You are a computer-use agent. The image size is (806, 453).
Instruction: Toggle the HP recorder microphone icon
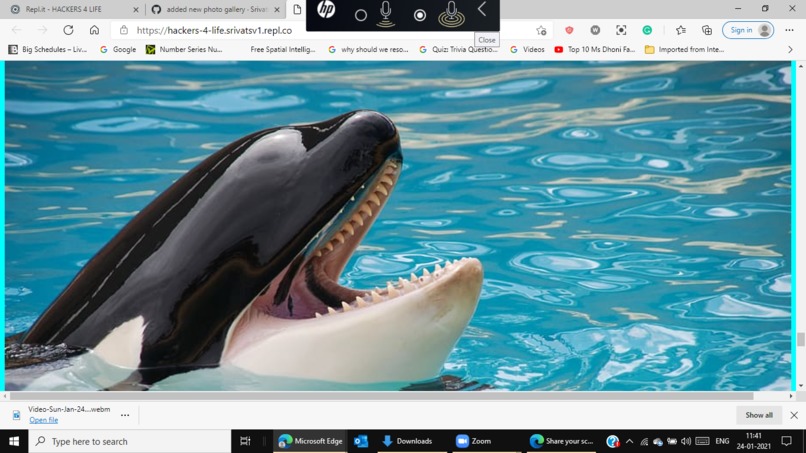point(386,14)
